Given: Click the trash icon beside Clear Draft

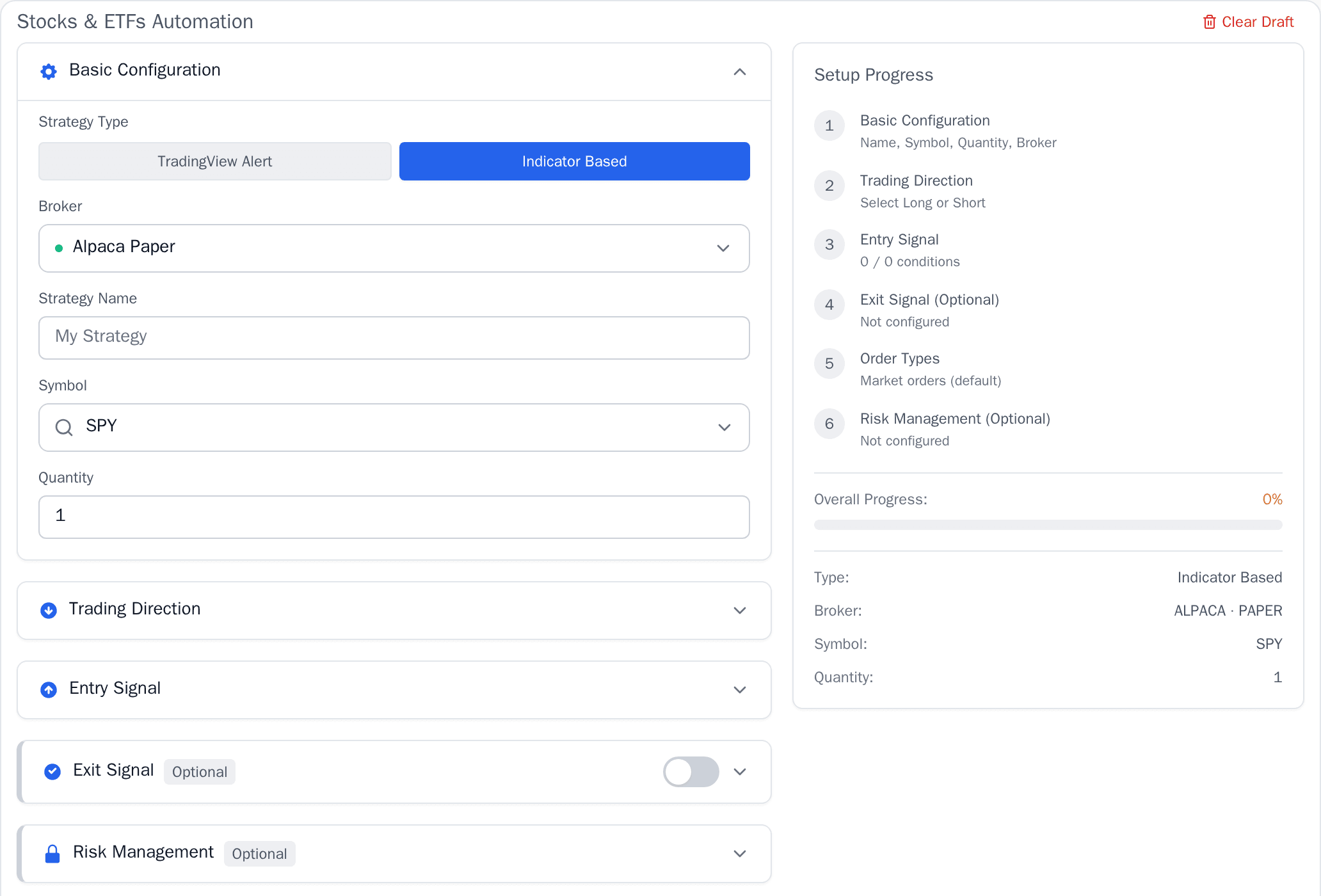Looking at the screenshot, I should (1209, 22).
